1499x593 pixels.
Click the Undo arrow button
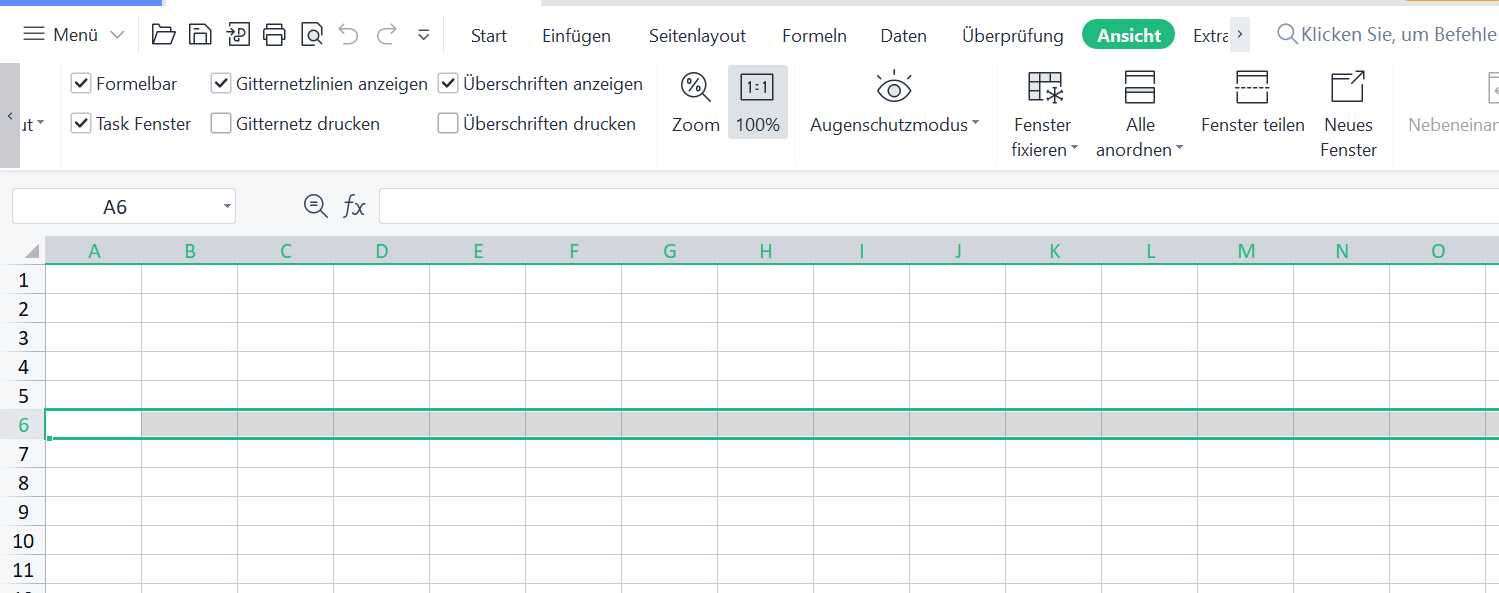coord(349,35)
